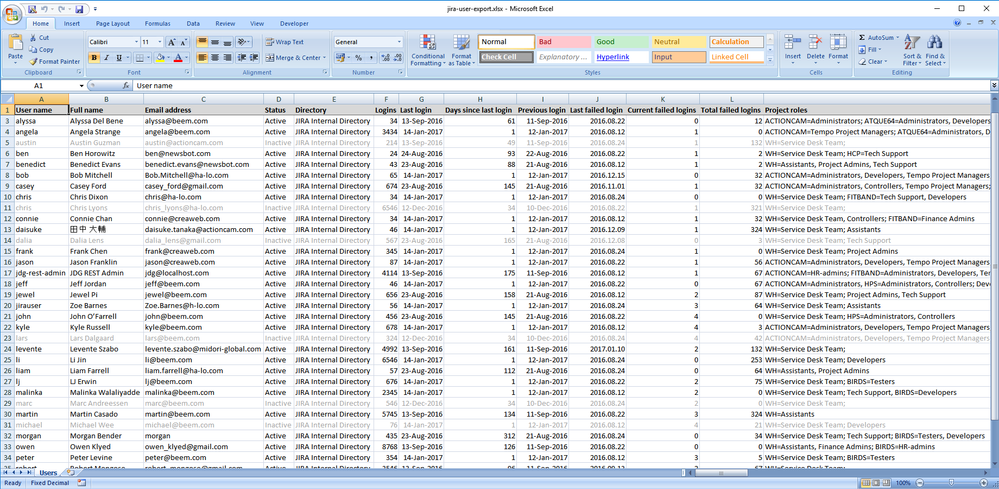Click the Increase Indent icon
Viewport: 999px width, 489px height.
[254, 58]
